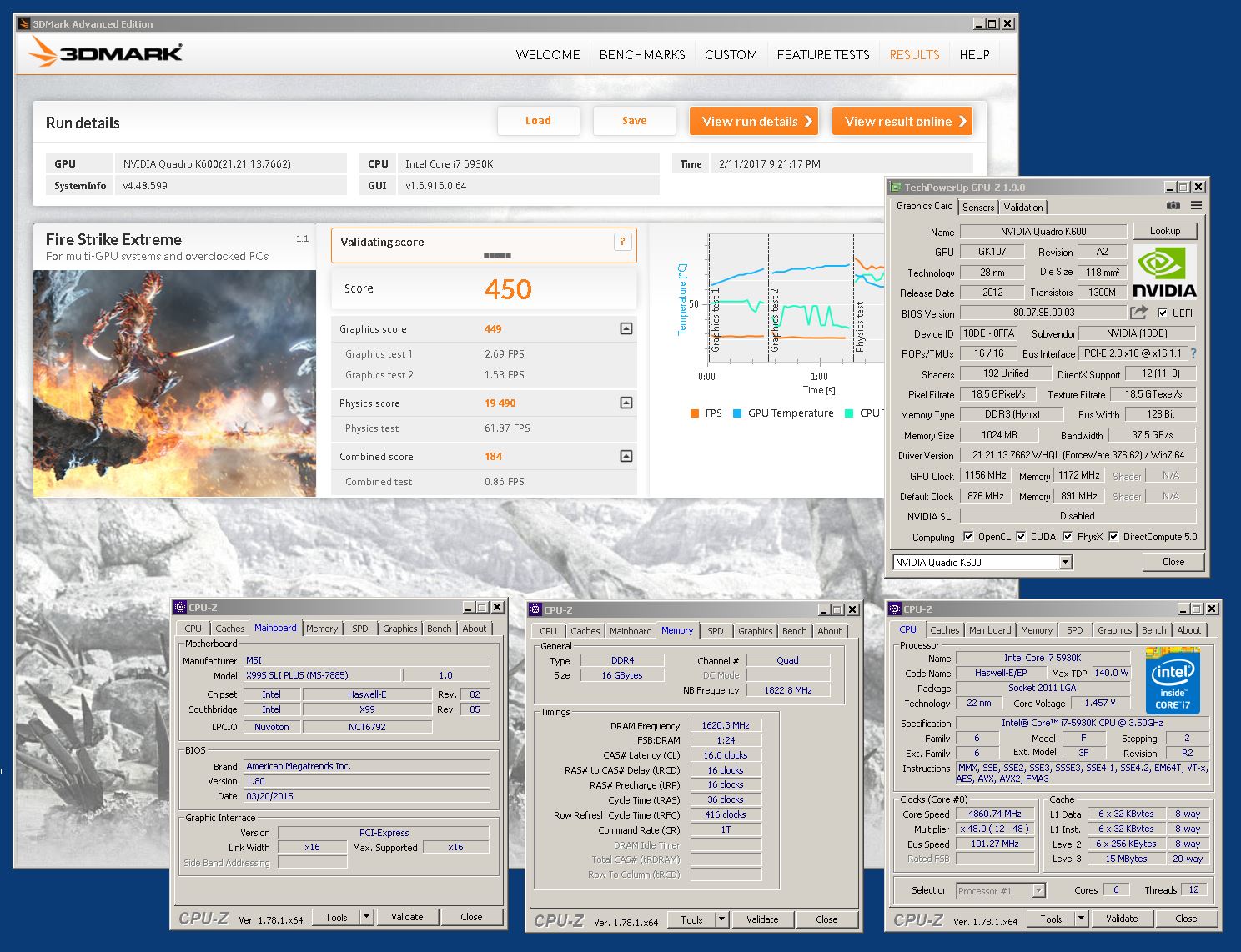Click the GPU-Z screenshot camera icon
The image size is (1241, 952).
(1173, 205)
